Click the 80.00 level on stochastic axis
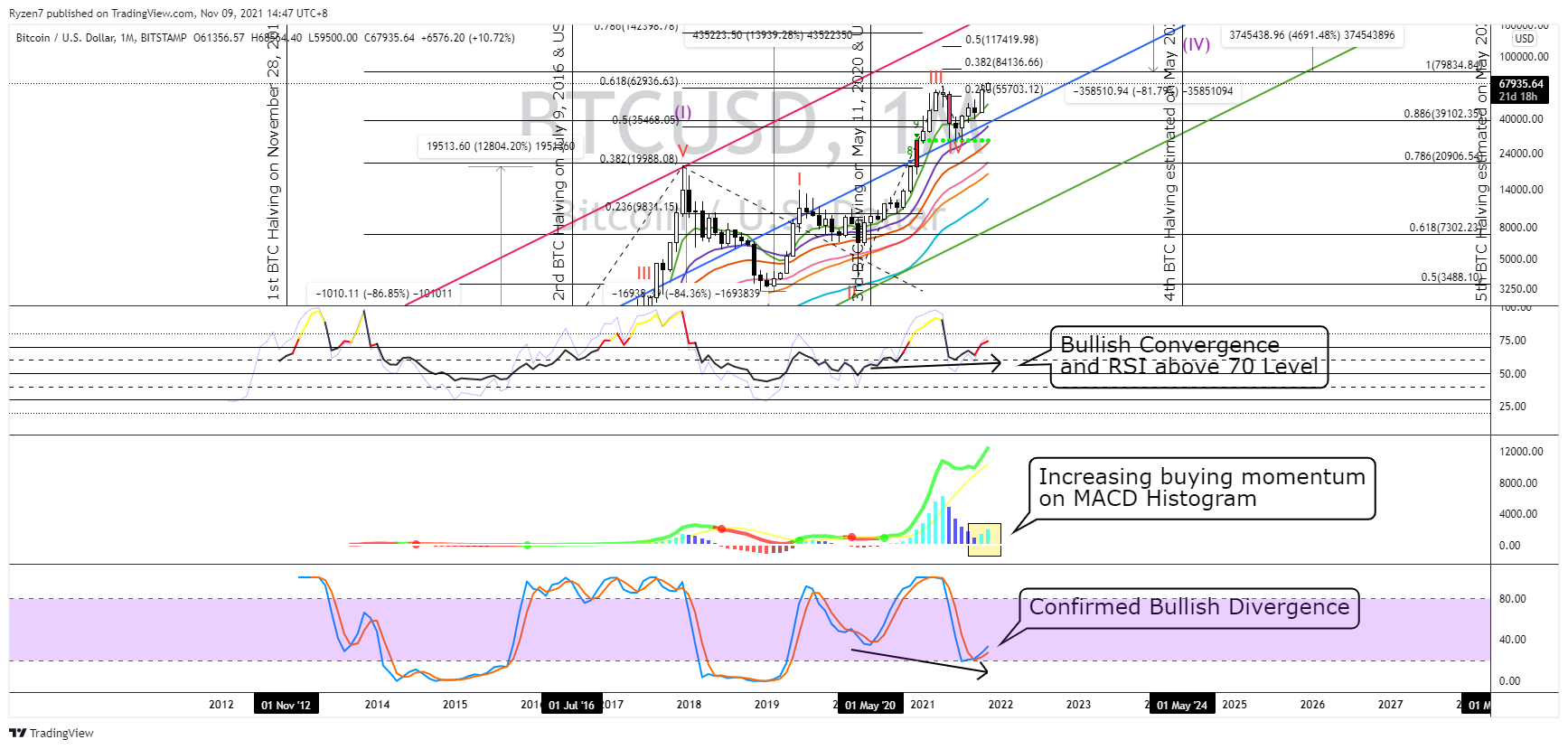 point(1513,599)
